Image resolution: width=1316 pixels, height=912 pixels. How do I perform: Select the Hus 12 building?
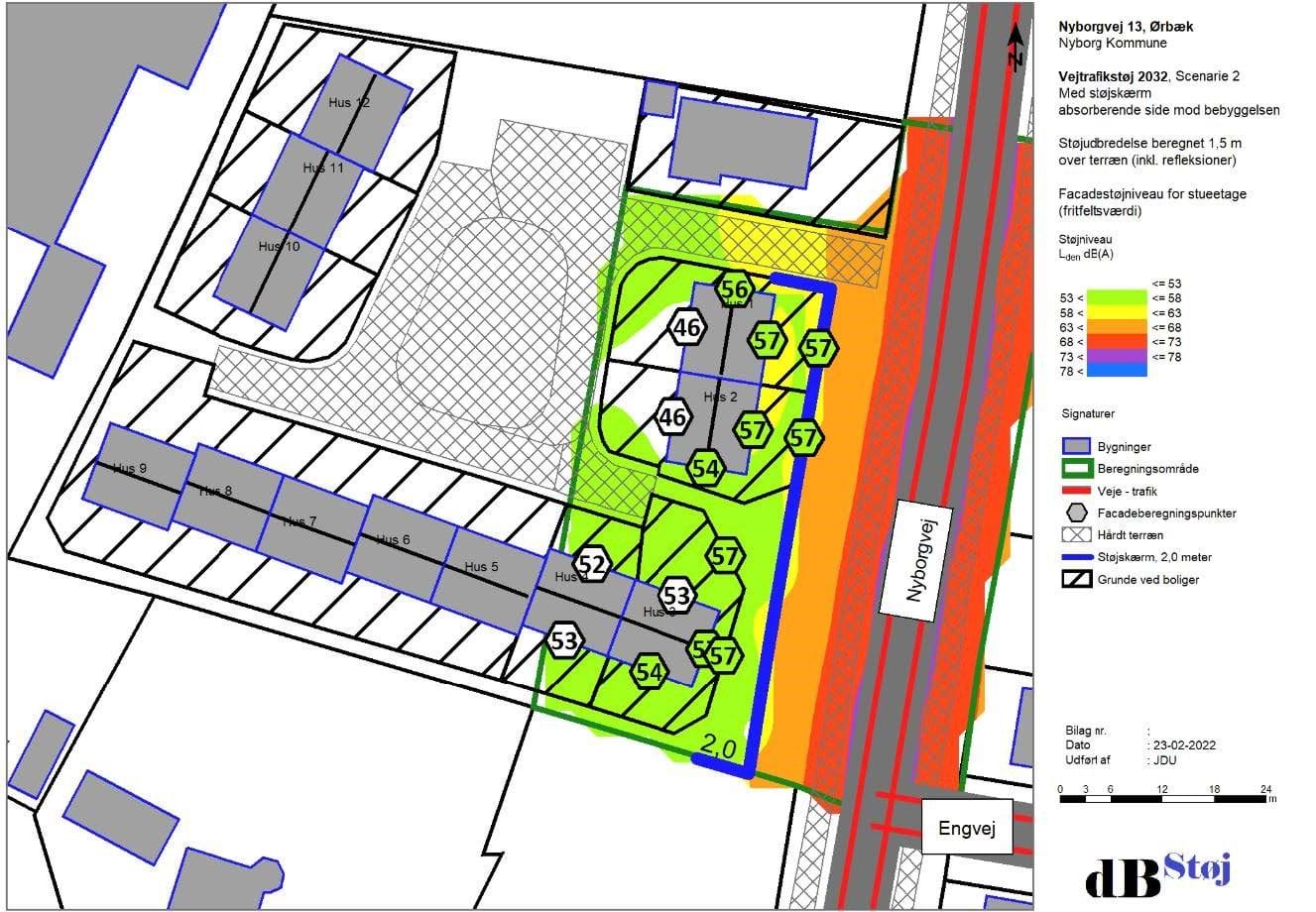[x=354, y=100]
